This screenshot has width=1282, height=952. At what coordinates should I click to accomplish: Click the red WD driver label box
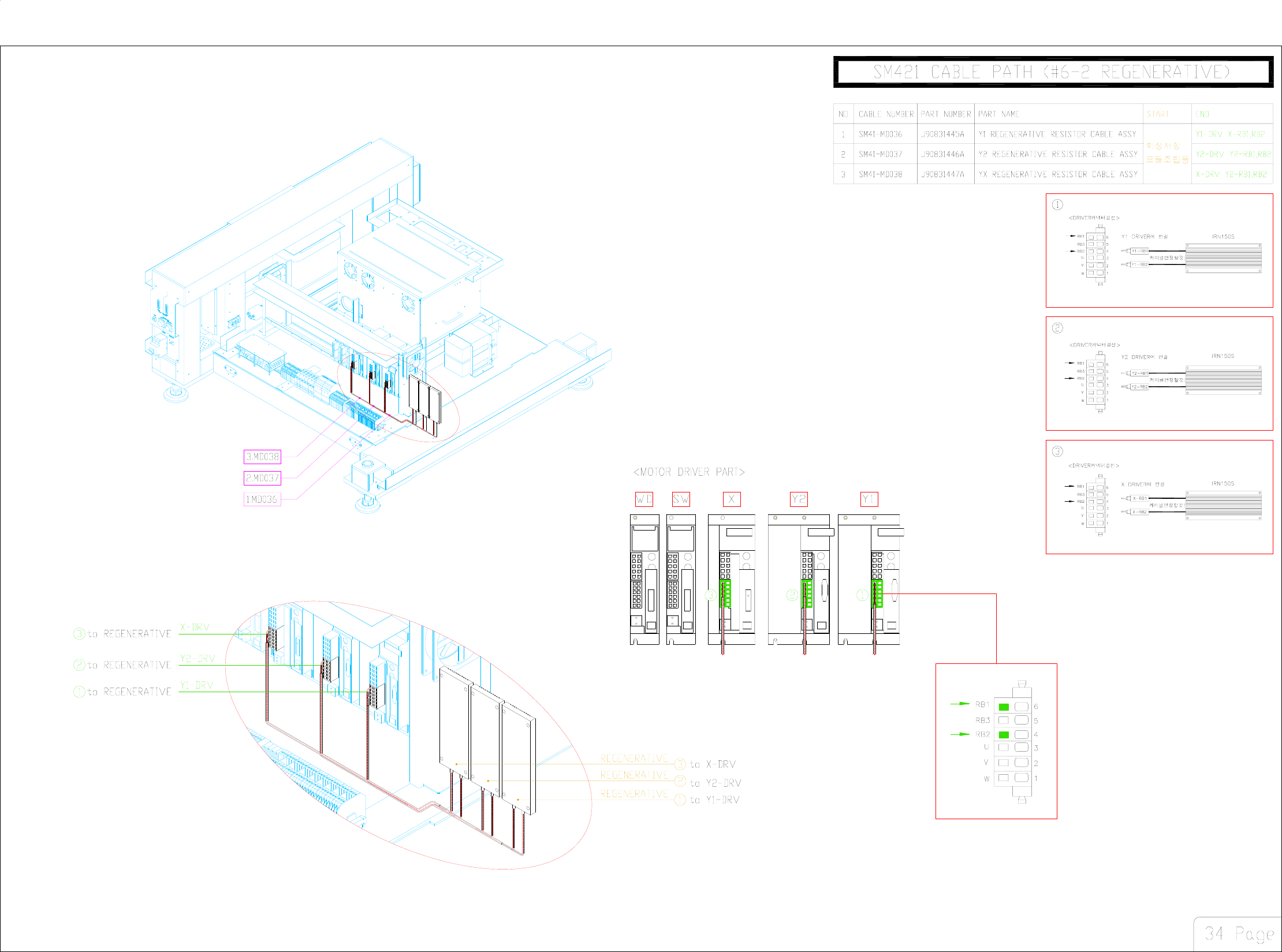(644, 499)
